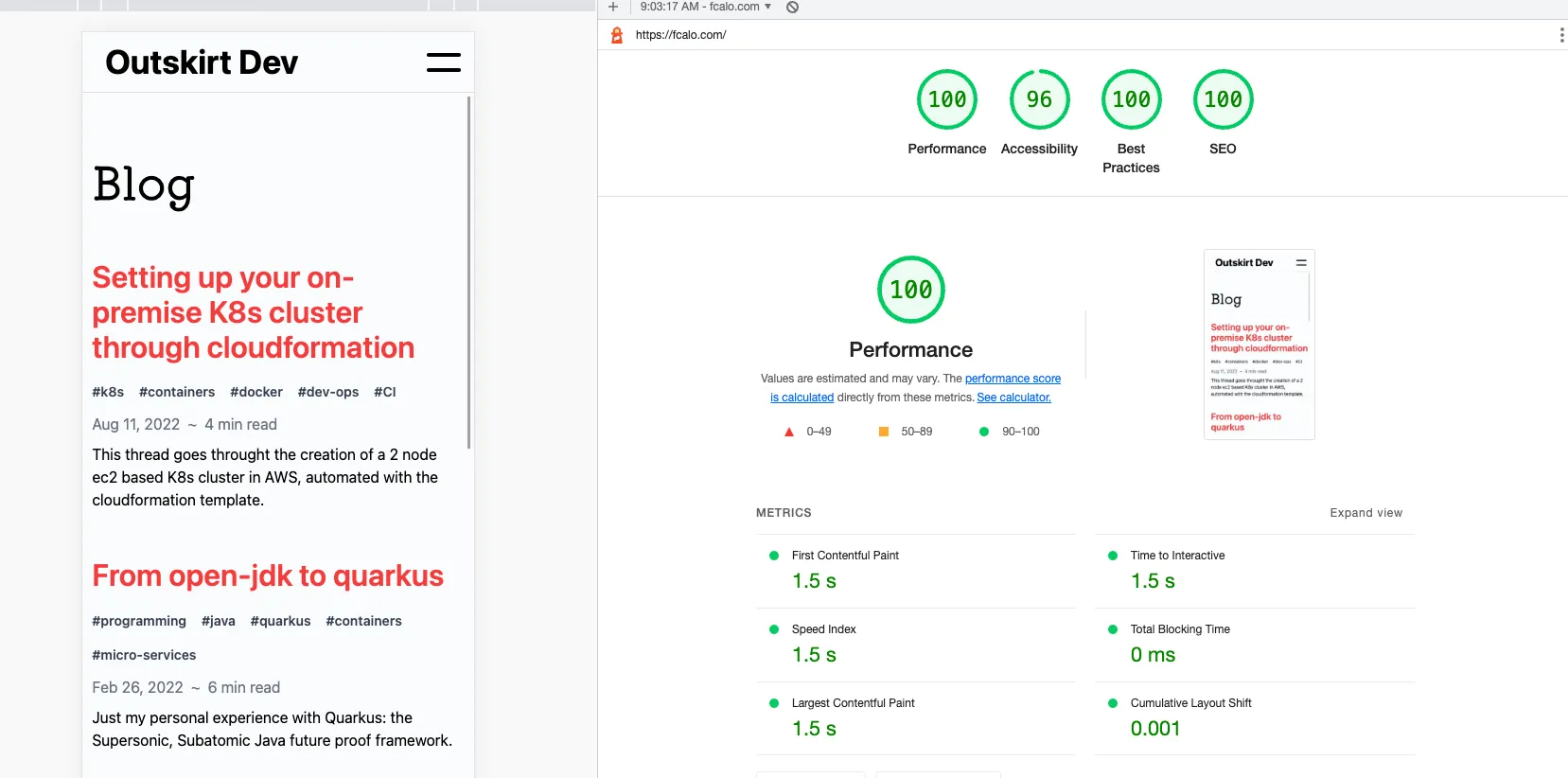Click the clear all reports icon
1568x778 pixels.
pos(793,7)
